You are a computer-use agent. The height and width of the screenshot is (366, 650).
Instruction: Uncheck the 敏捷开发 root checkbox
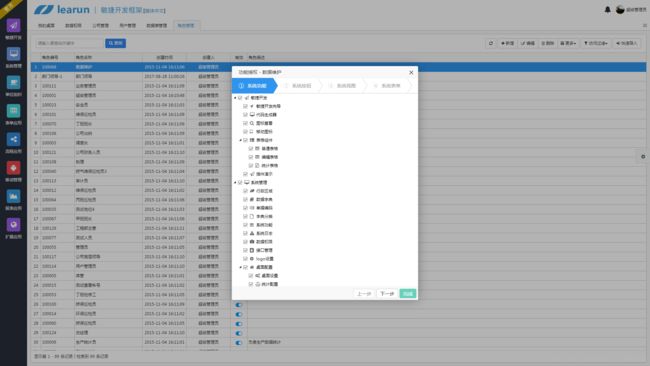(x=240, y=98)
